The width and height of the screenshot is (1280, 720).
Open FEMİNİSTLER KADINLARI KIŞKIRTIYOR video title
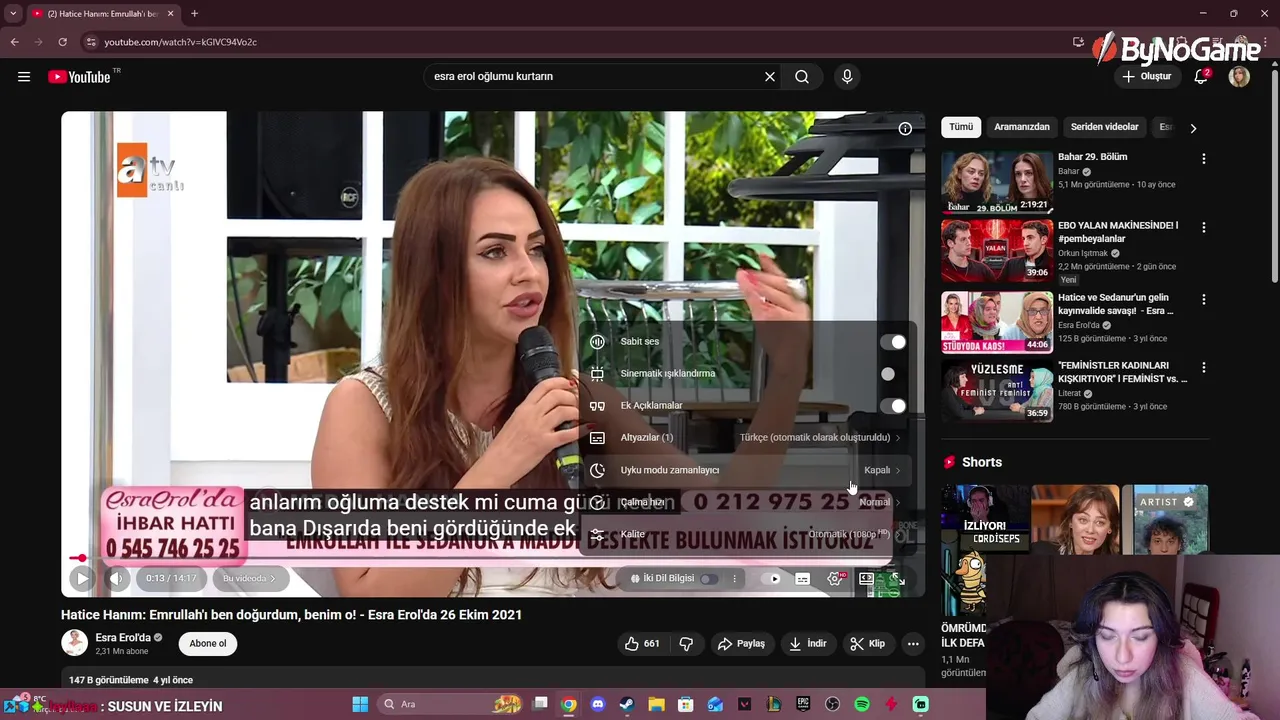pos(1123,372)
